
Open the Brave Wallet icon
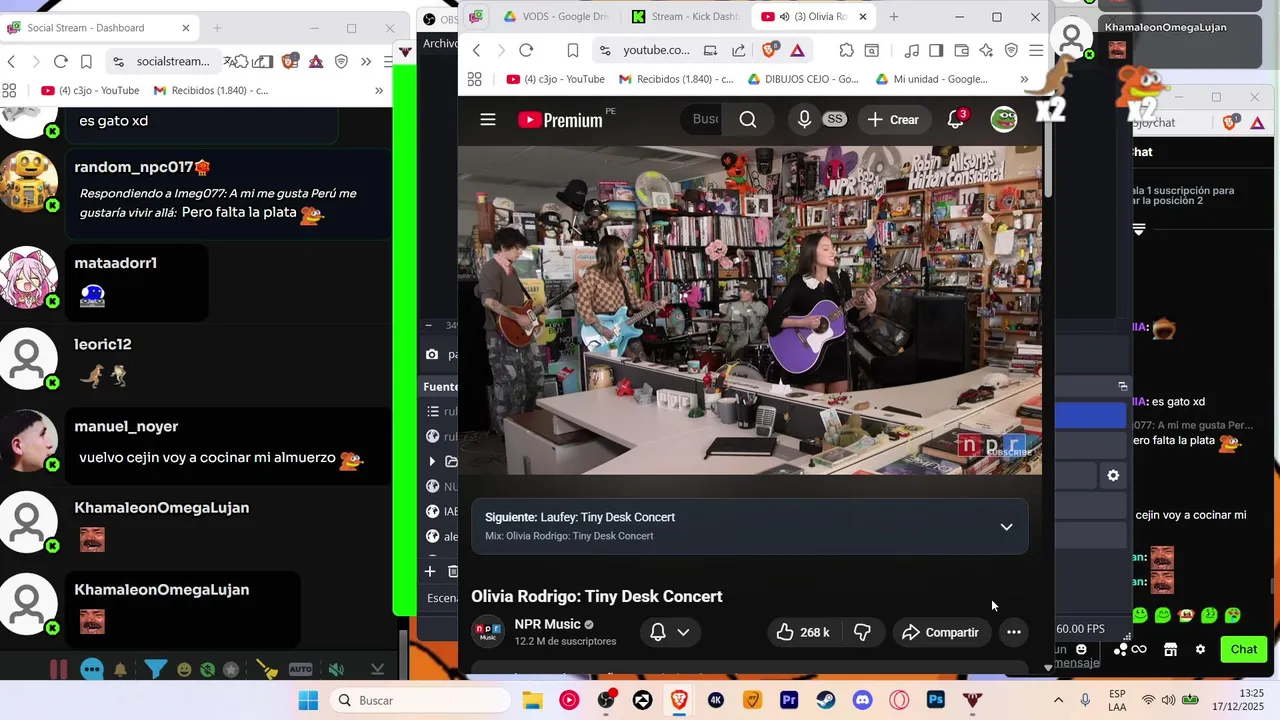click(x=961, y=50)
